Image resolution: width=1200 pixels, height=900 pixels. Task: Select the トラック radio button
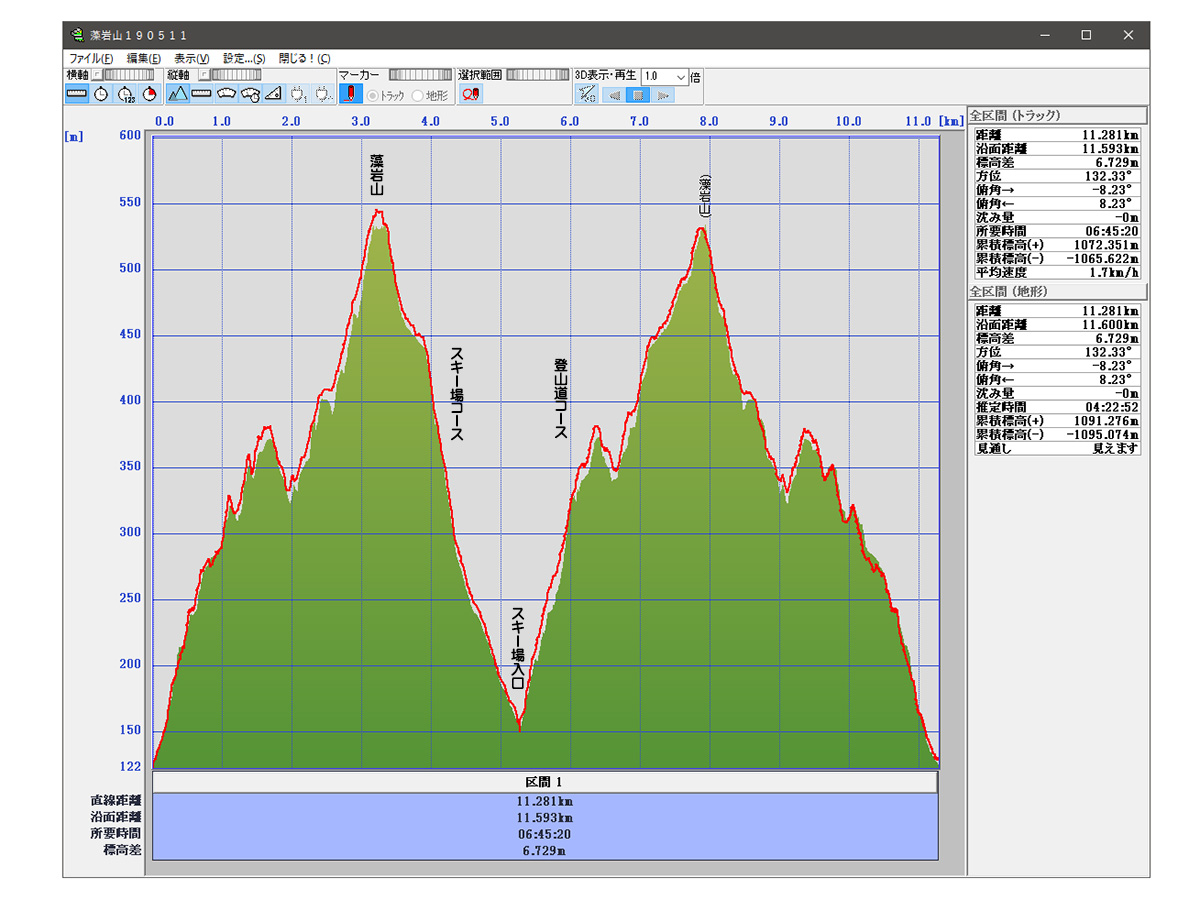[373, 96]
